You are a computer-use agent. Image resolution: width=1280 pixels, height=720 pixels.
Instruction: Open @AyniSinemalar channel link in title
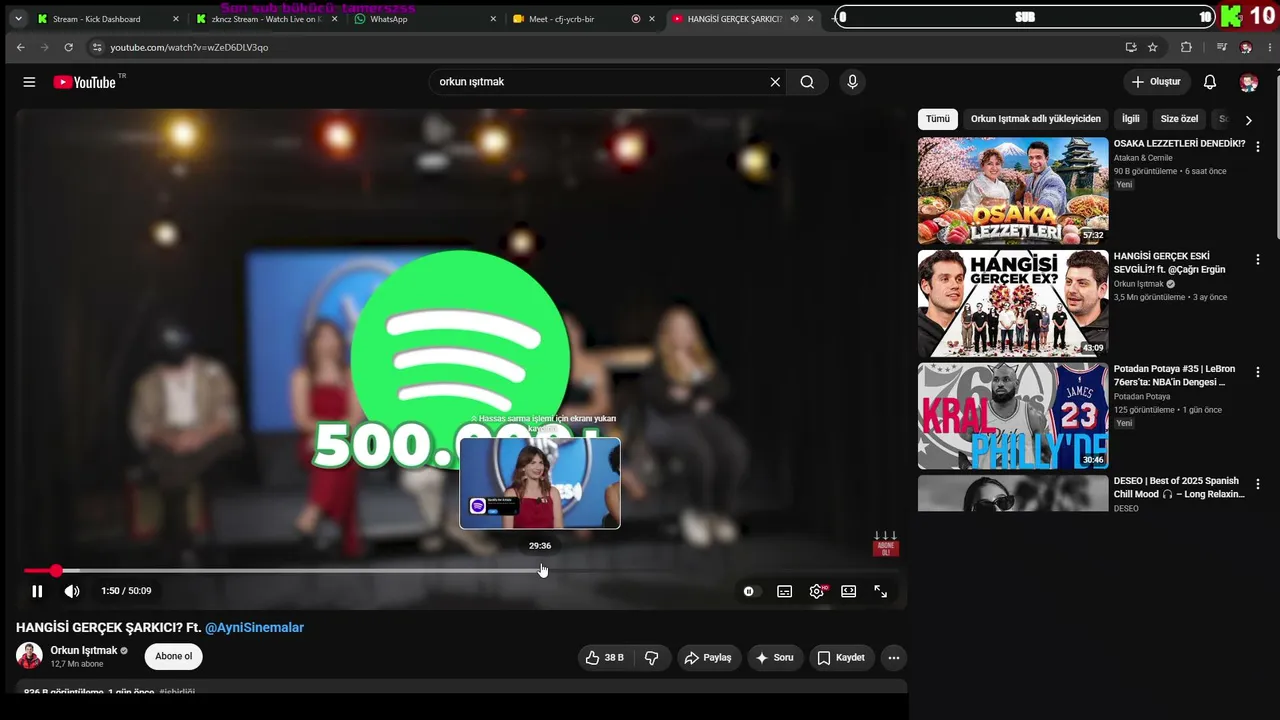click(x=254, y=628)
